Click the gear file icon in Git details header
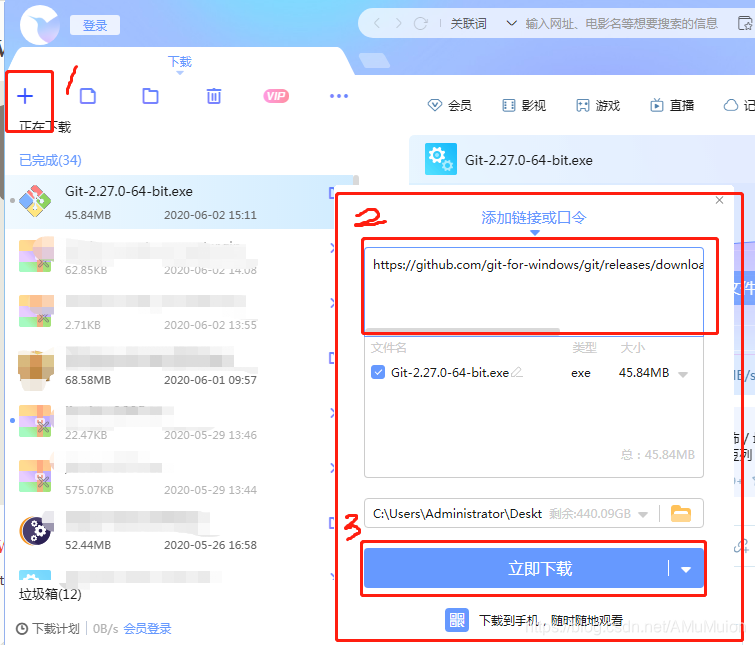This screenshot has height=645, width=755. tap(441, 159)
